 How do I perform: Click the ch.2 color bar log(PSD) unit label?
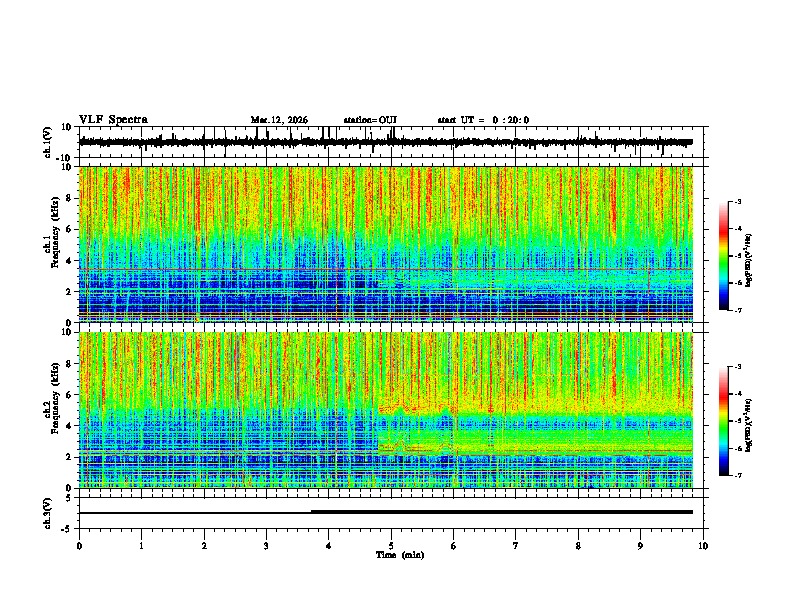coord(749,425)
